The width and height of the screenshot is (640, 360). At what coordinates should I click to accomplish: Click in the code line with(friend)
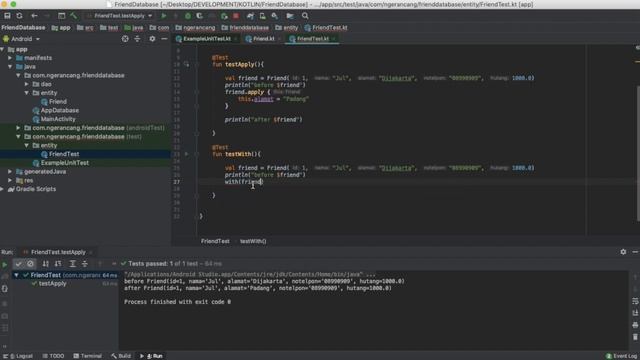(x=244, y=182)
